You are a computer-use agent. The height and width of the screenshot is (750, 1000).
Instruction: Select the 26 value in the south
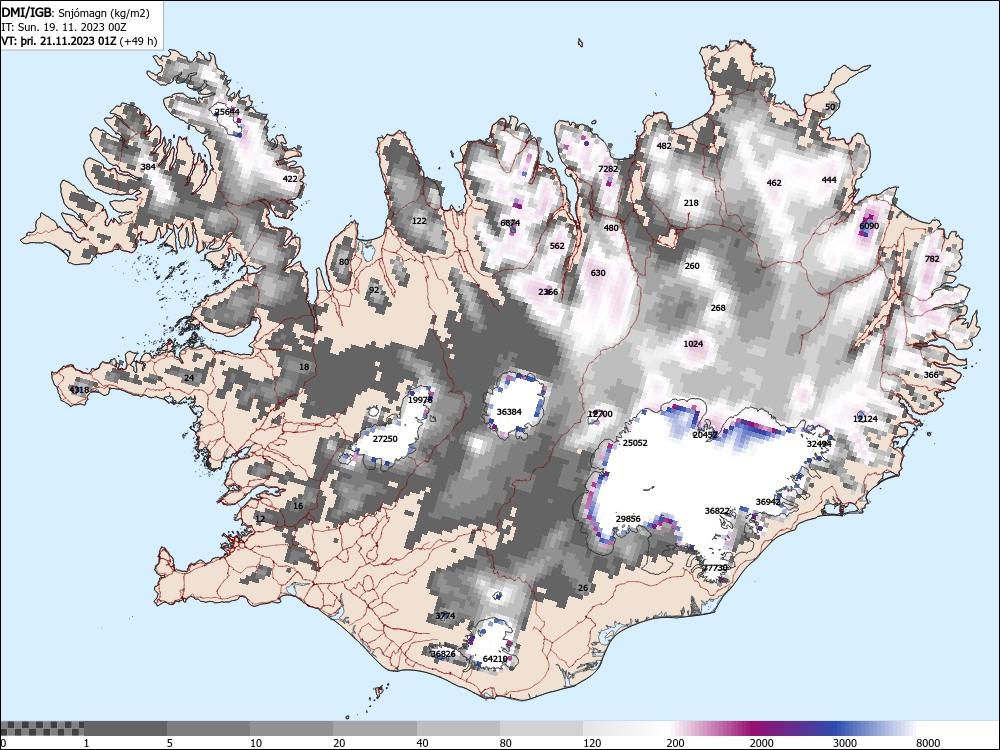point(583,588)
